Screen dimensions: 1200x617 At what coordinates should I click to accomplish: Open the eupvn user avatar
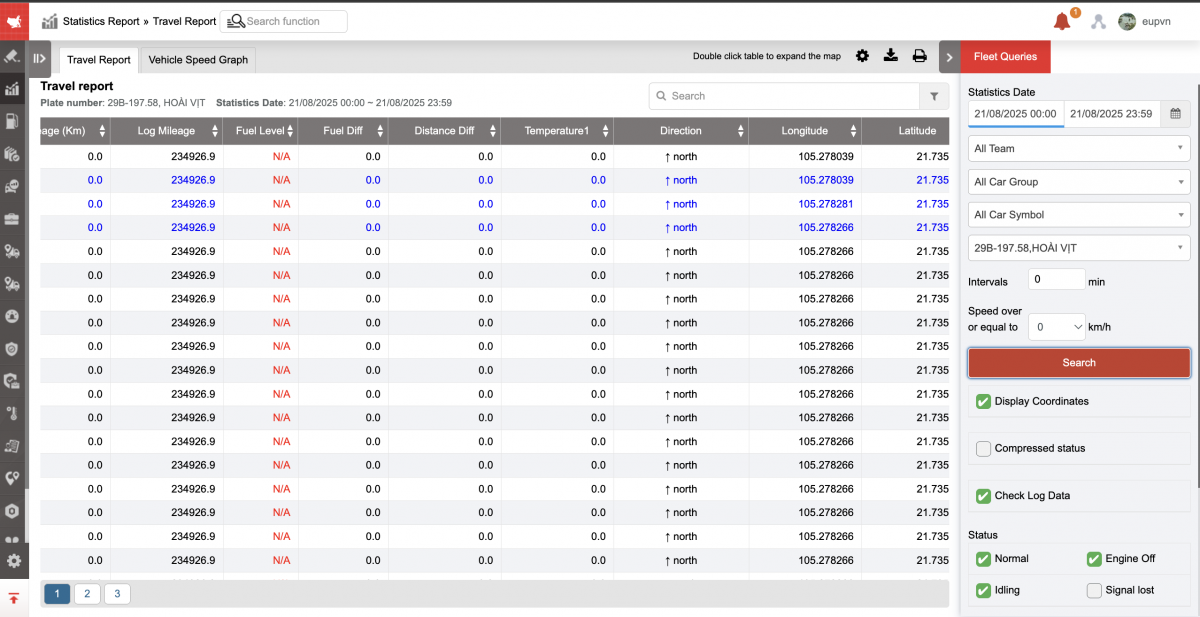pyautogui.click(x=1127, y=21)
